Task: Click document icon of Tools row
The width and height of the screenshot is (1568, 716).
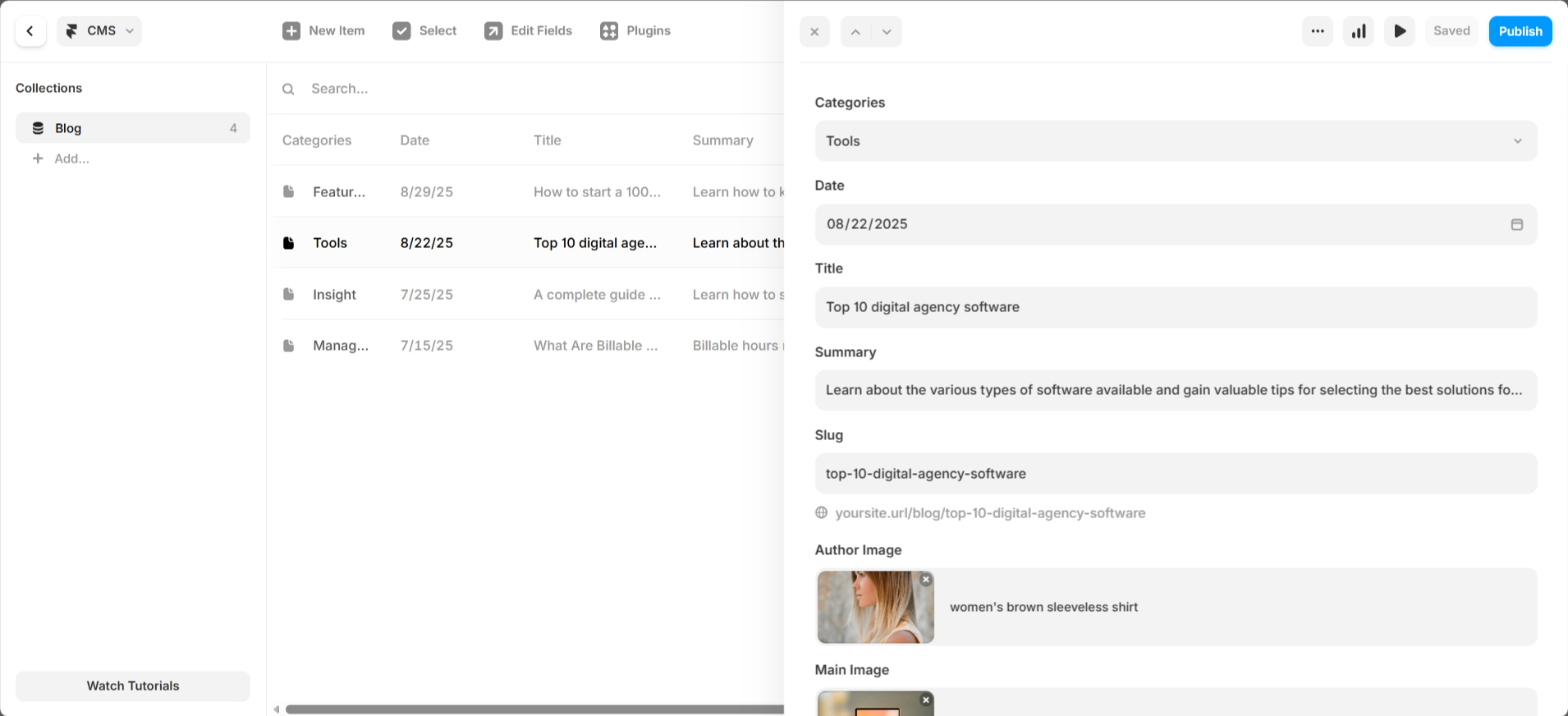Action: coord(288,243)
